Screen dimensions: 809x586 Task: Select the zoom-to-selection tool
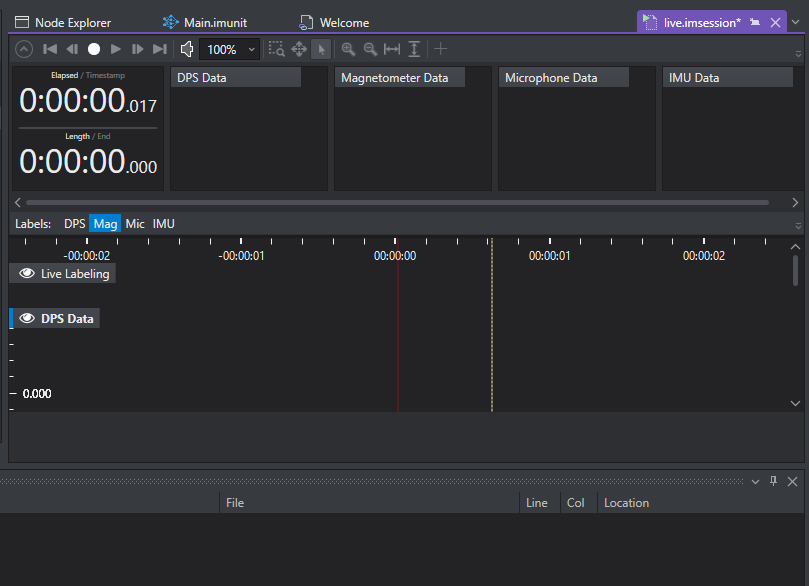277,49
